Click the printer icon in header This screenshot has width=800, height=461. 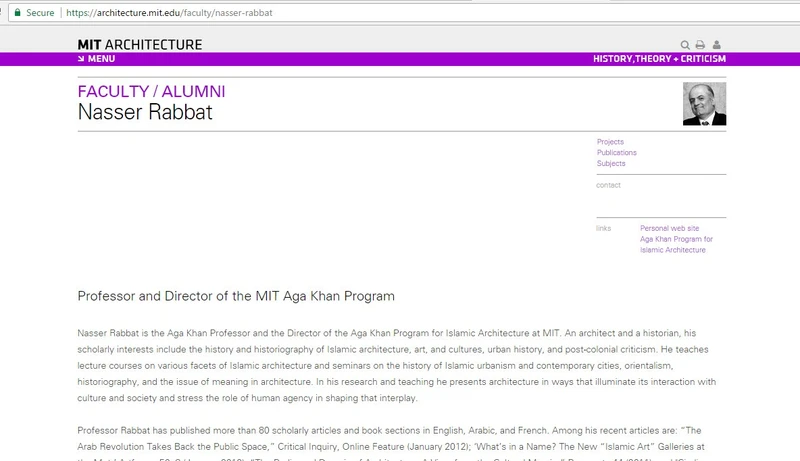tap(700, 45)
